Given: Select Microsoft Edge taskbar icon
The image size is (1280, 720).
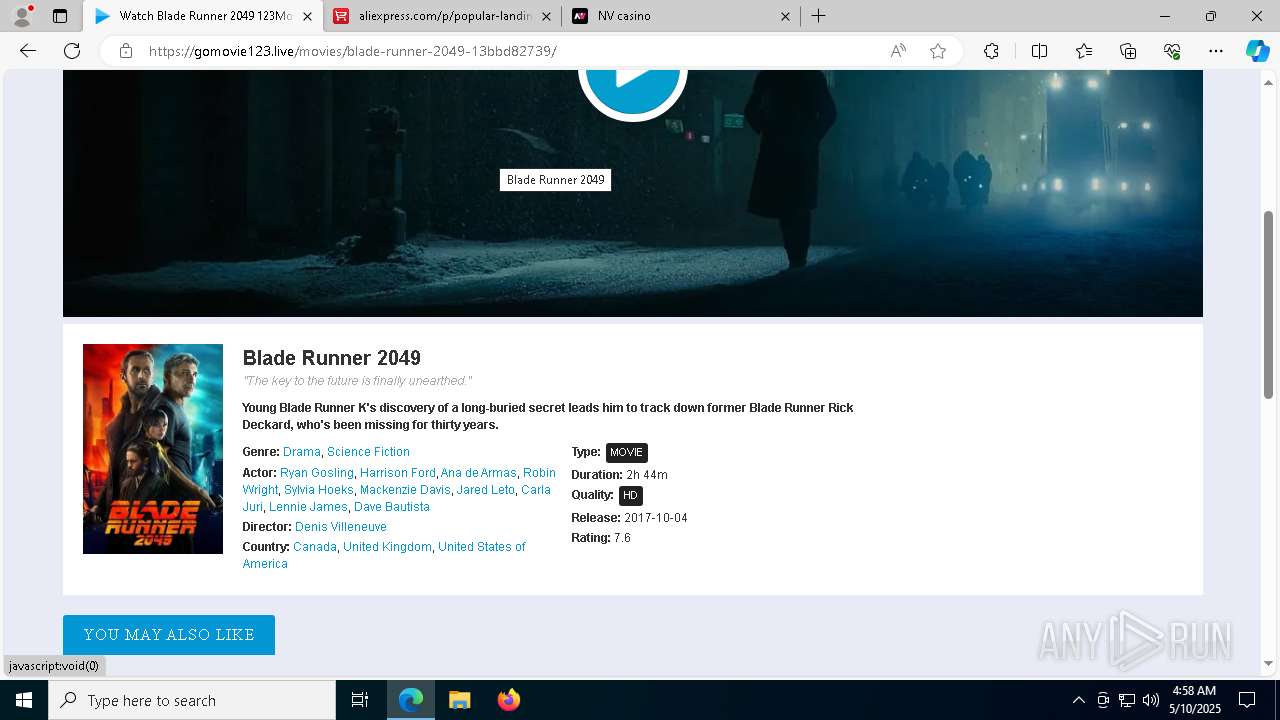Looking at the screenshot, I should (411, 700).
